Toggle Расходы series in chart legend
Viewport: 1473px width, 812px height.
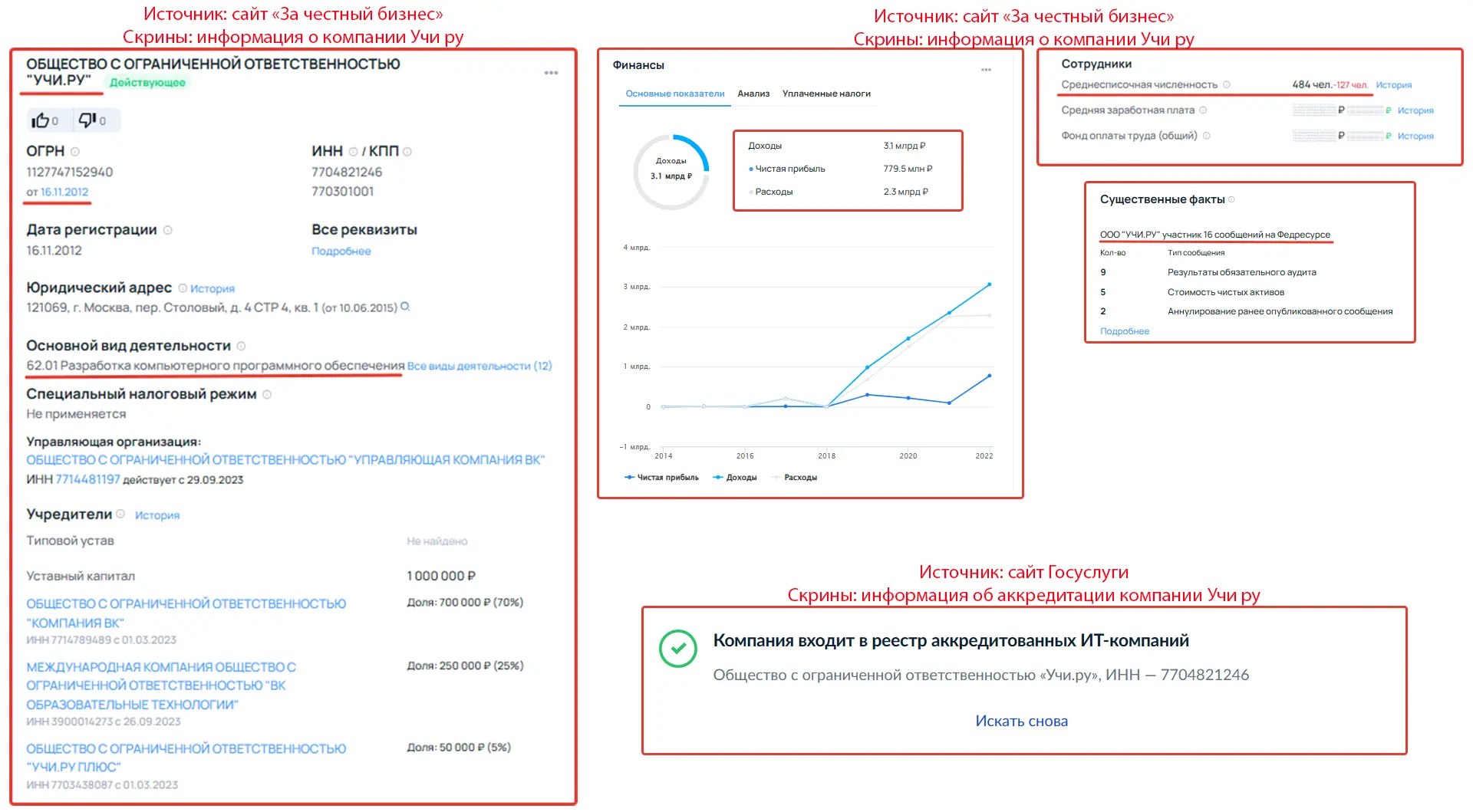tap(795, 477)
